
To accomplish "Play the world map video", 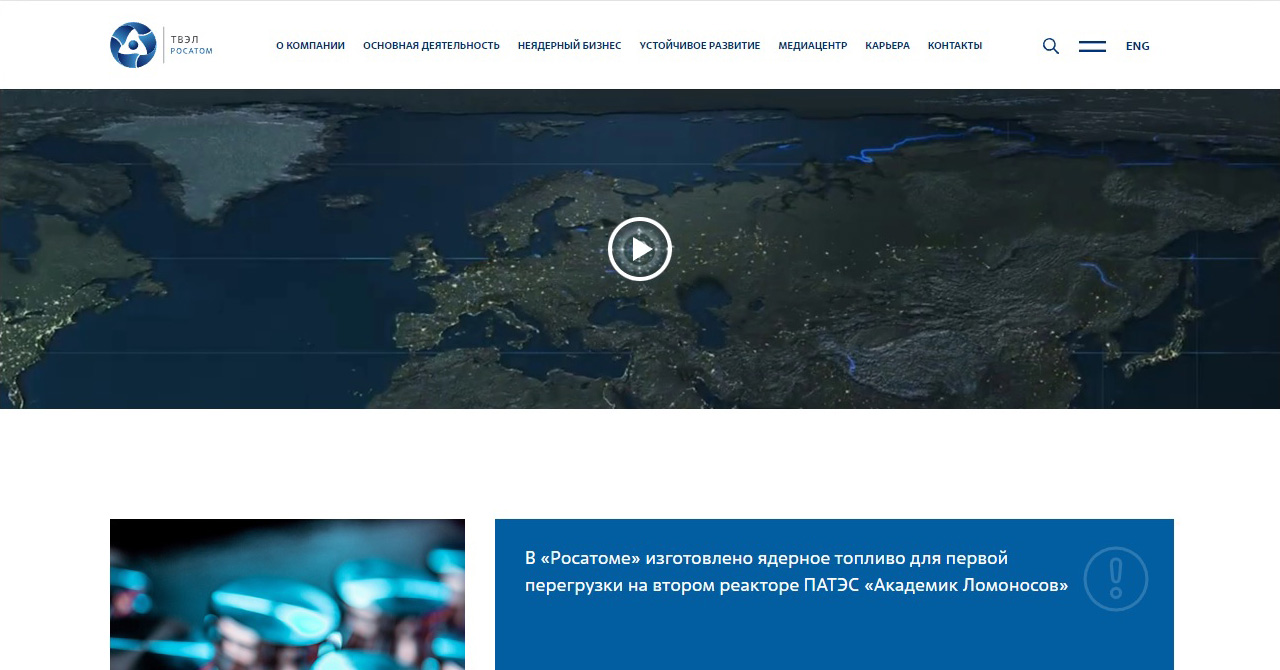I will pyautogui.click(x=640, y=249).
